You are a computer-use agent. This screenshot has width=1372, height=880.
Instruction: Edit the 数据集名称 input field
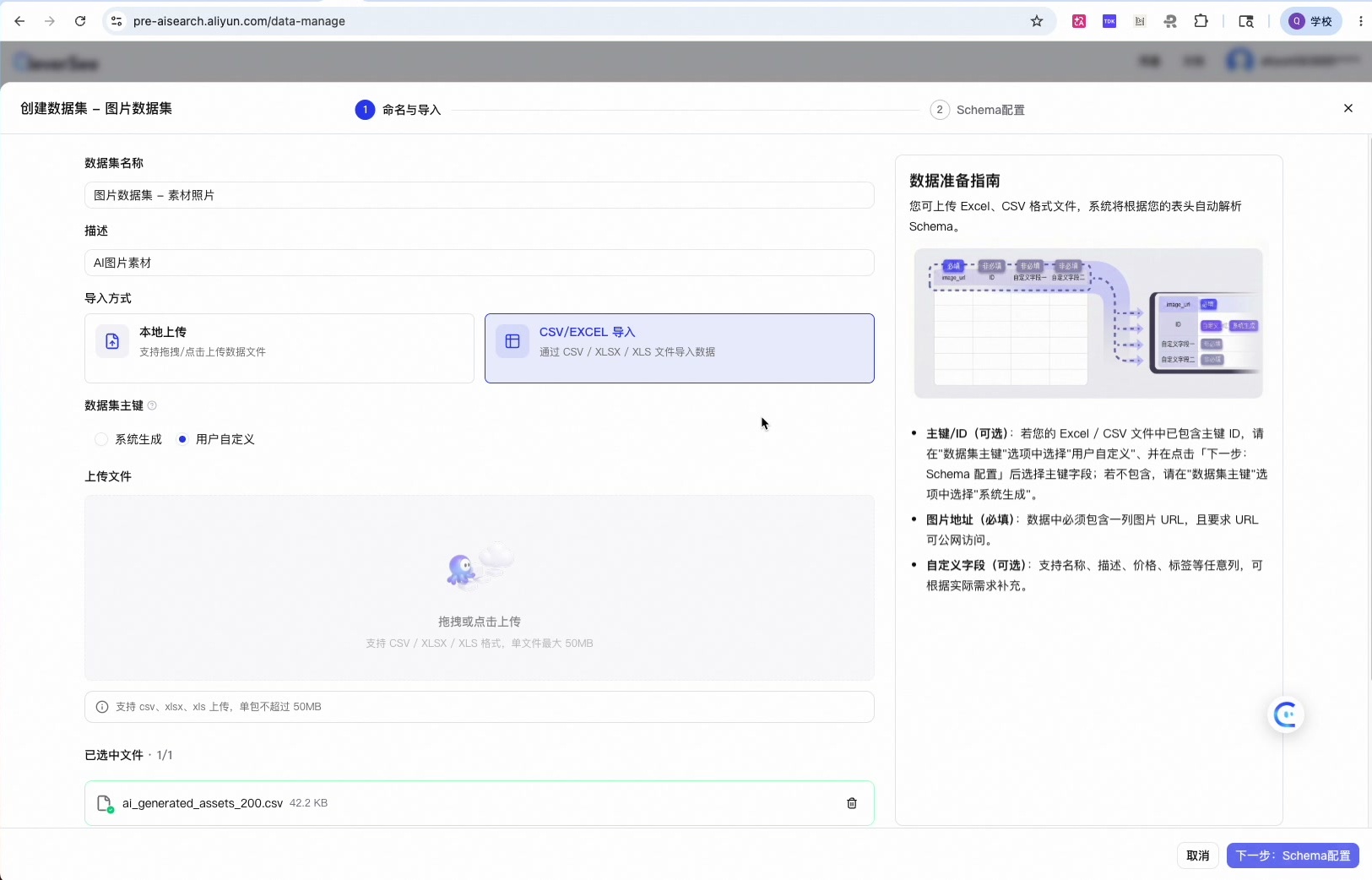coord(479,195)
